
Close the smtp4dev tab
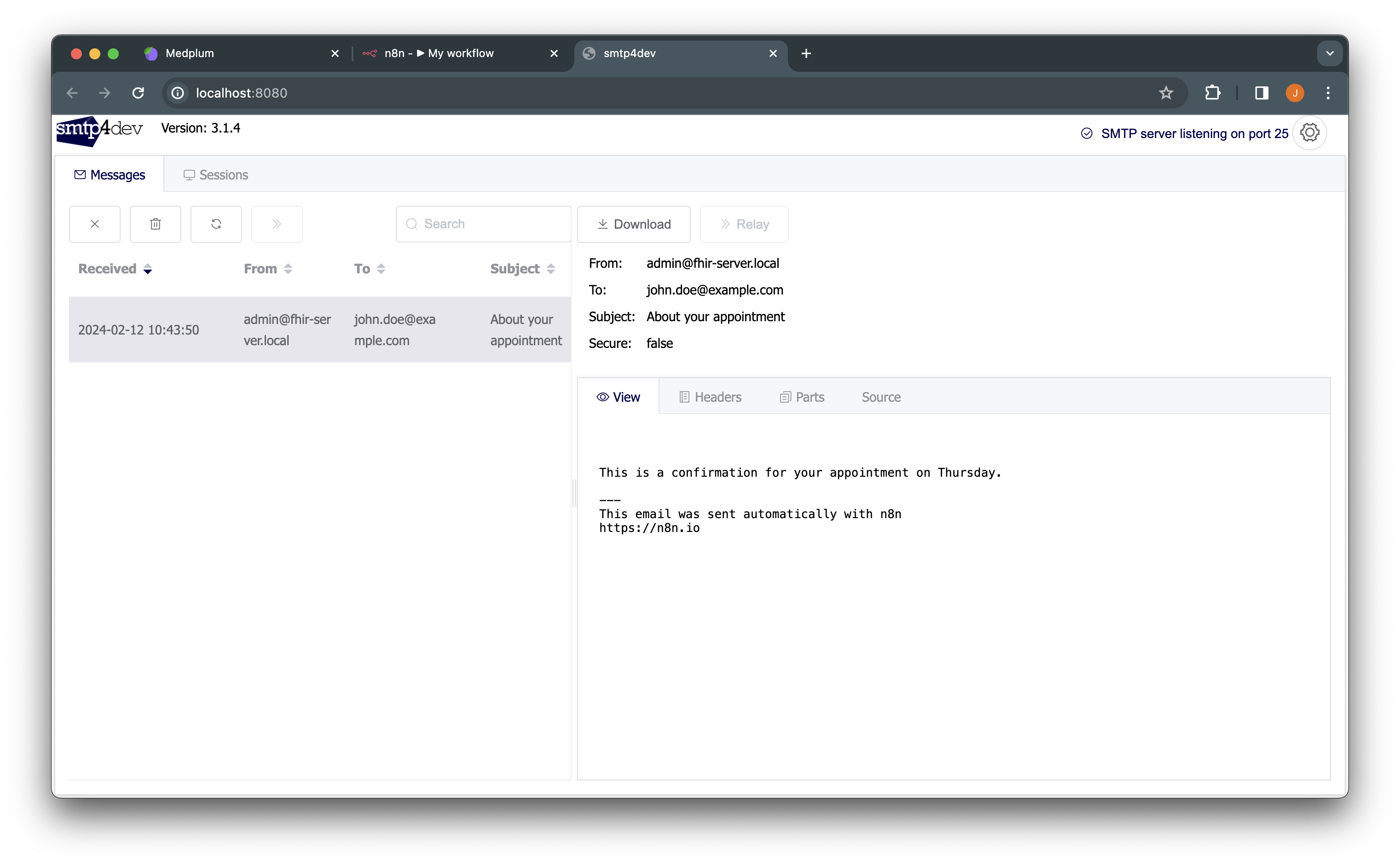tap(773, 53)
